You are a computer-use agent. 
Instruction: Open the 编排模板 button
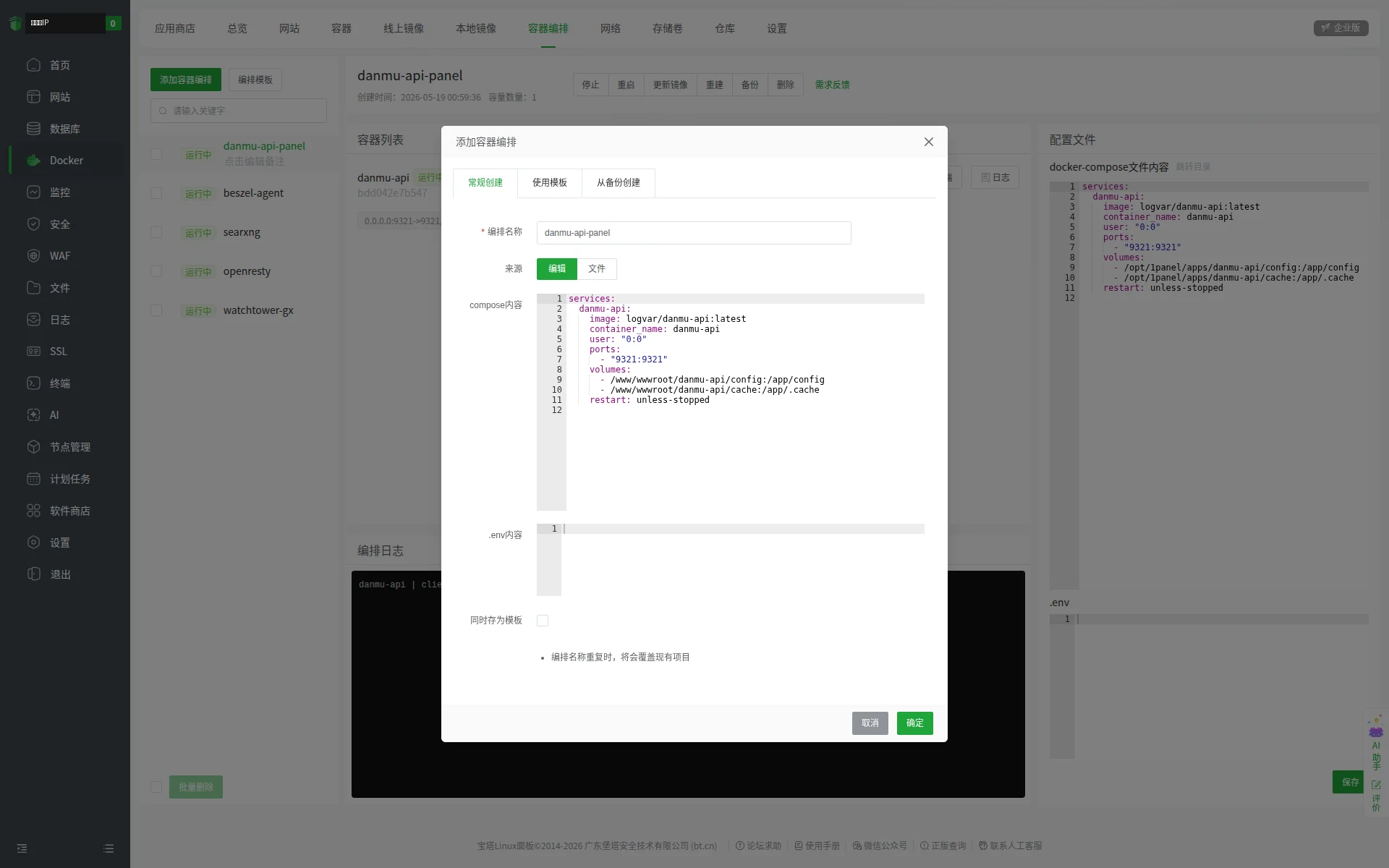click(x=255, y=80)
